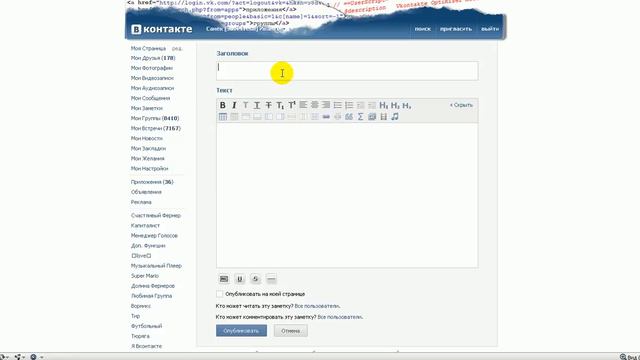Screen dimensions: 640x360
Task: Click inside the 'Текст' note body area
Action: click(347, 196)
